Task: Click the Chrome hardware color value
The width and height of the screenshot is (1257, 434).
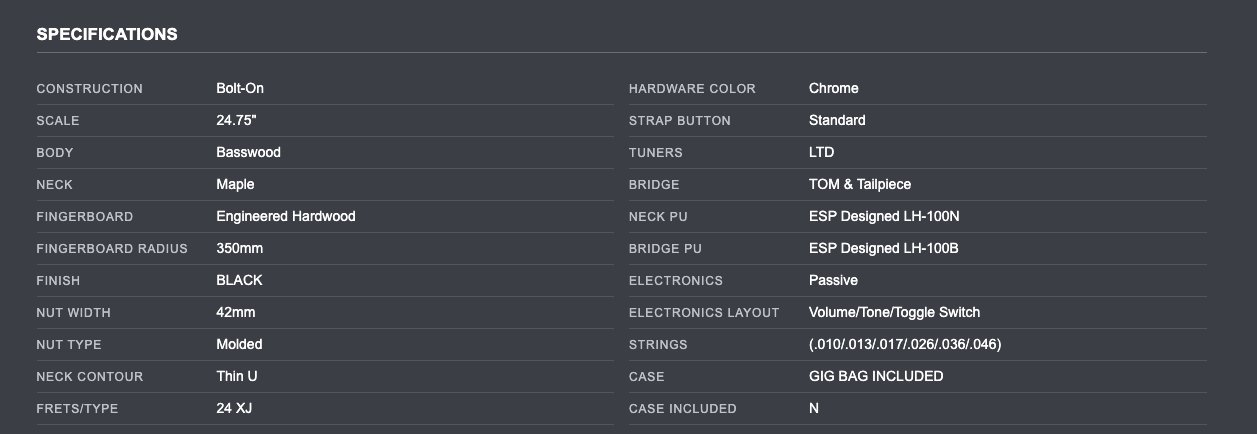Action: tap(833, 88)
